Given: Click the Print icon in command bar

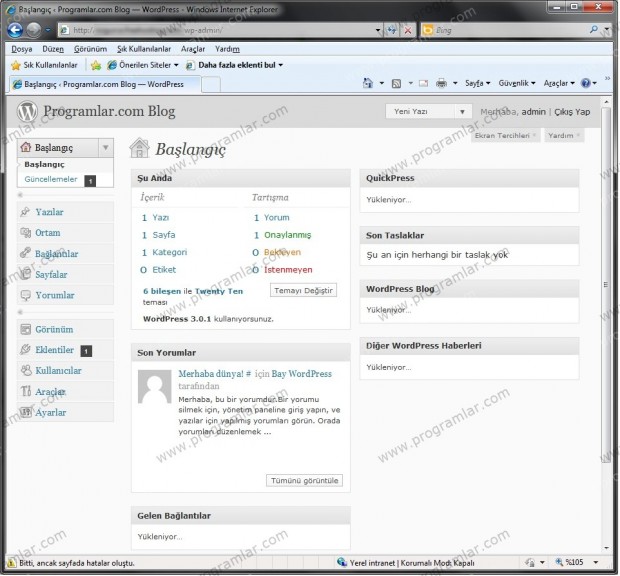Looking at the screenshot, I should point(441,83).
